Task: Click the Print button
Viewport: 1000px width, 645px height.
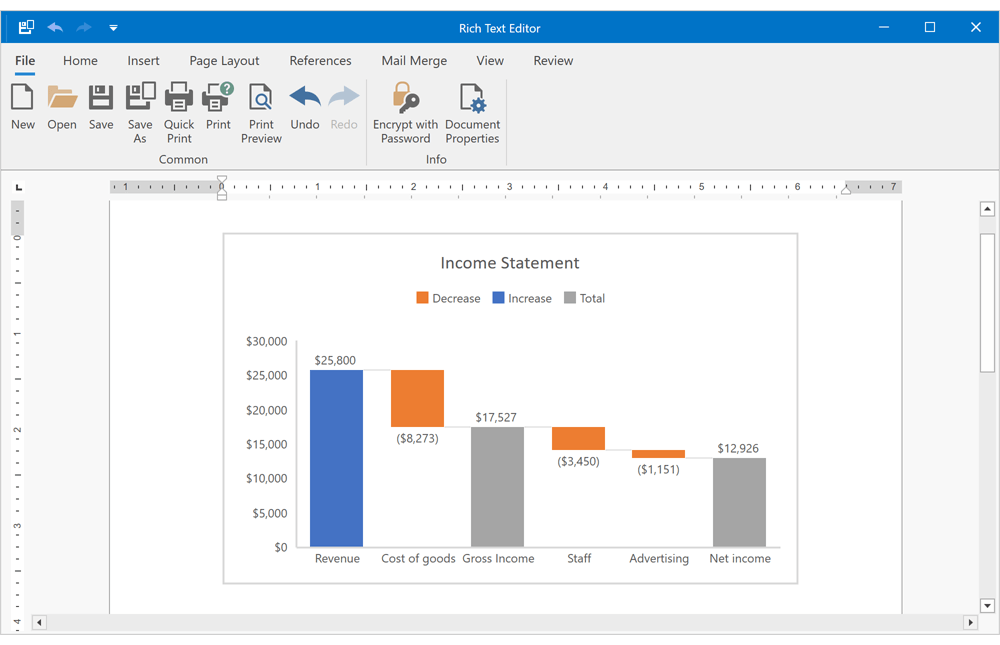Action: coord(217,105)
